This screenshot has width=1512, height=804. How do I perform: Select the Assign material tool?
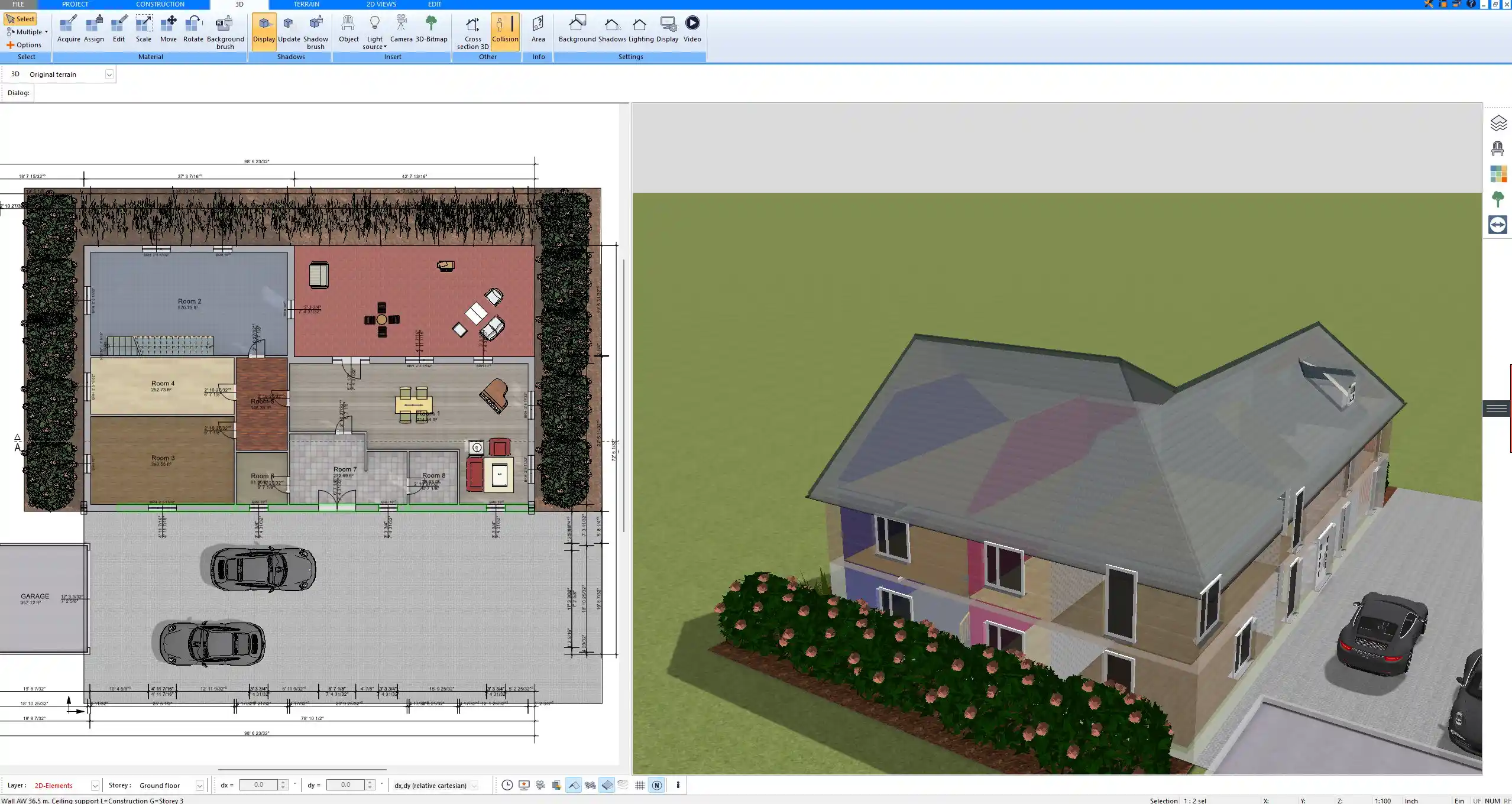click(x=93, y=30)
